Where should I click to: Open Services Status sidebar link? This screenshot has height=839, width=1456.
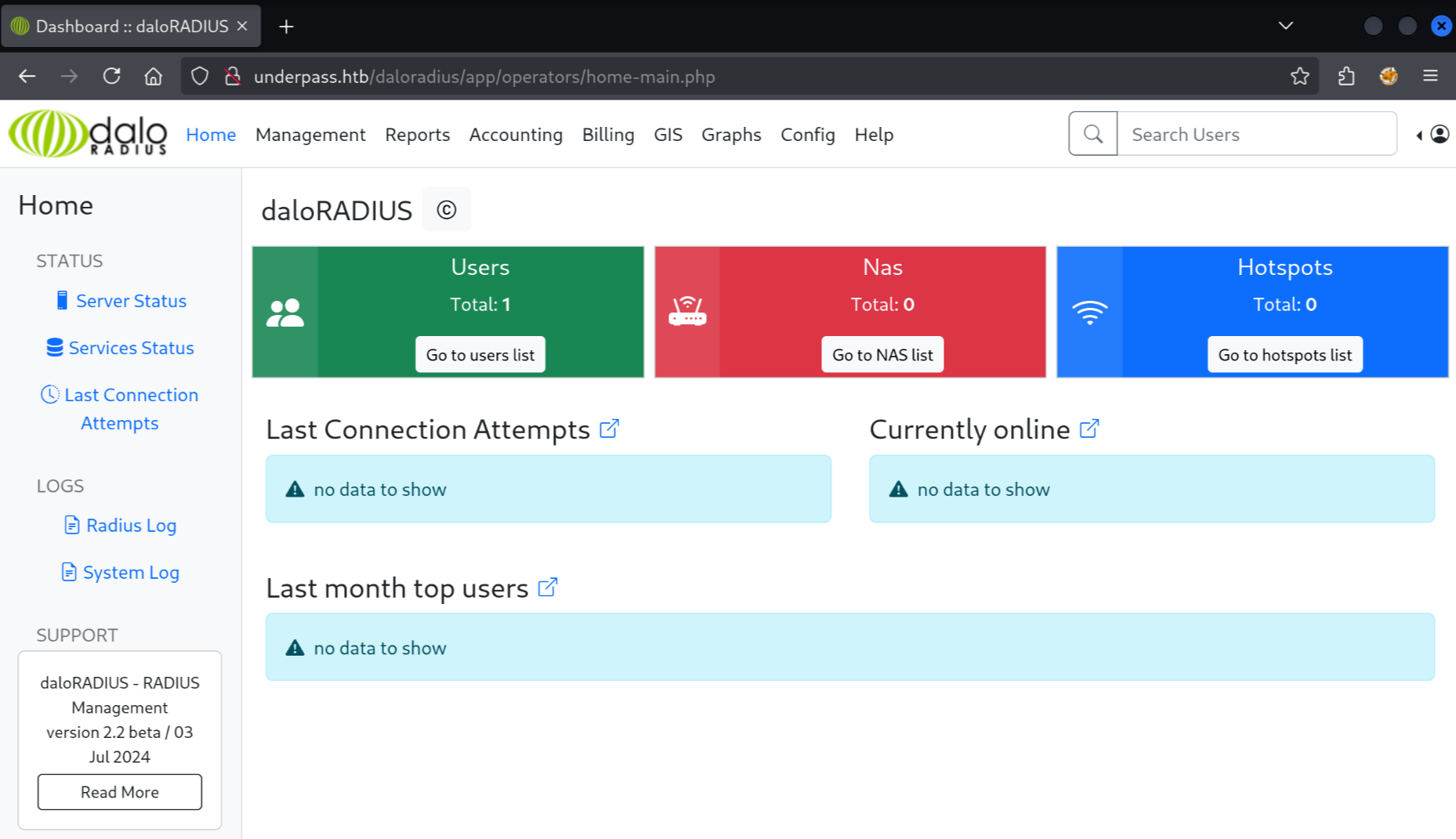[120, 348]
